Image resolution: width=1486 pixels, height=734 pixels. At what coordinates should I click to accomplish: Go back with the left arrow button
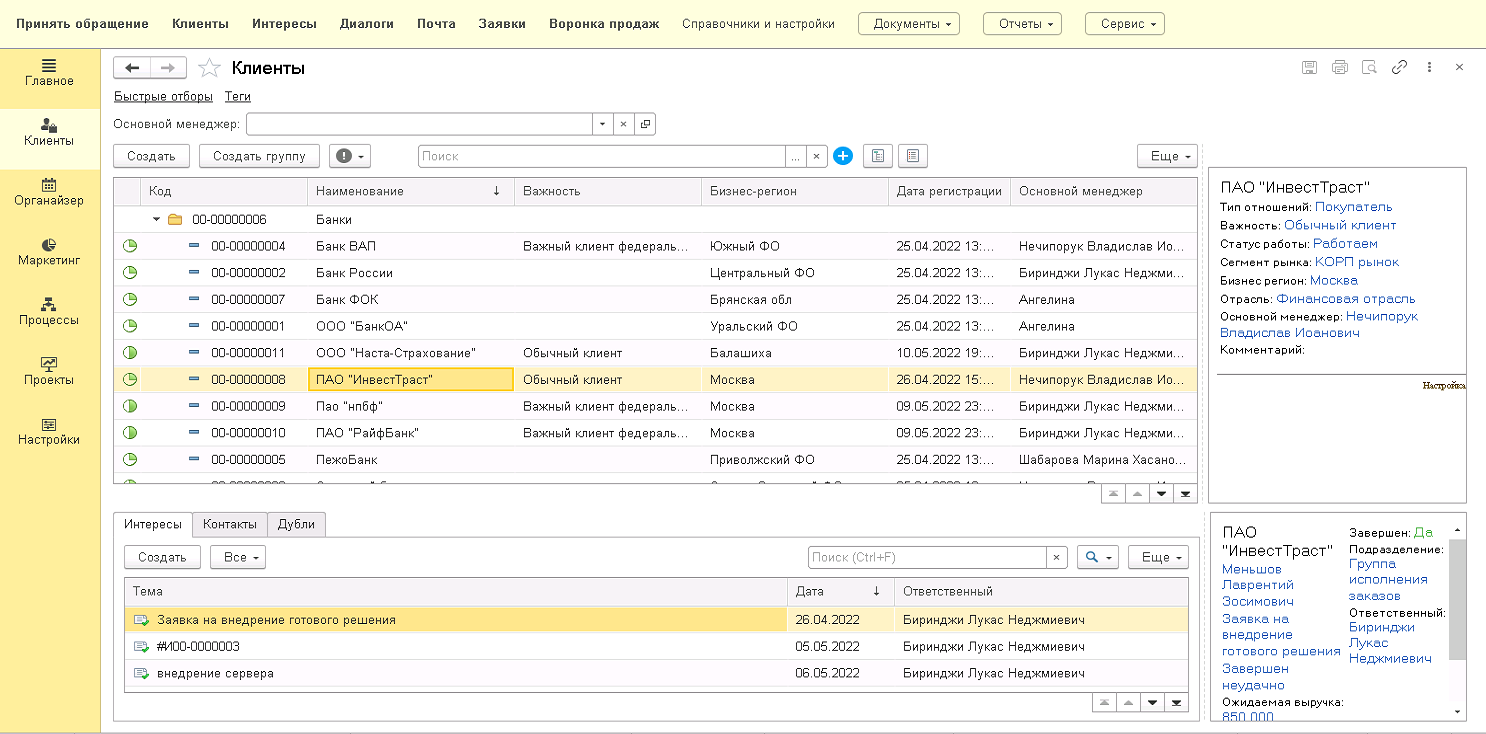(132, 68)
